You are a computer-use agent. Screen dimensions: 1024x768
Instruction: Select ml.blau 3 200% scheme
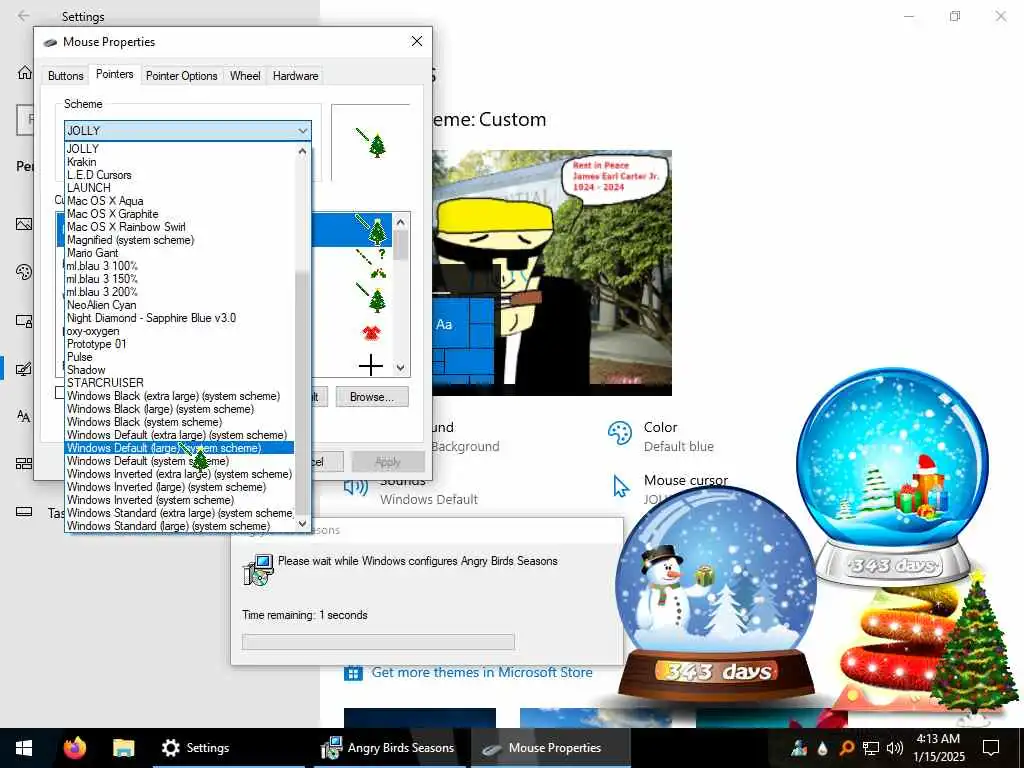click(x=180, y=292)
